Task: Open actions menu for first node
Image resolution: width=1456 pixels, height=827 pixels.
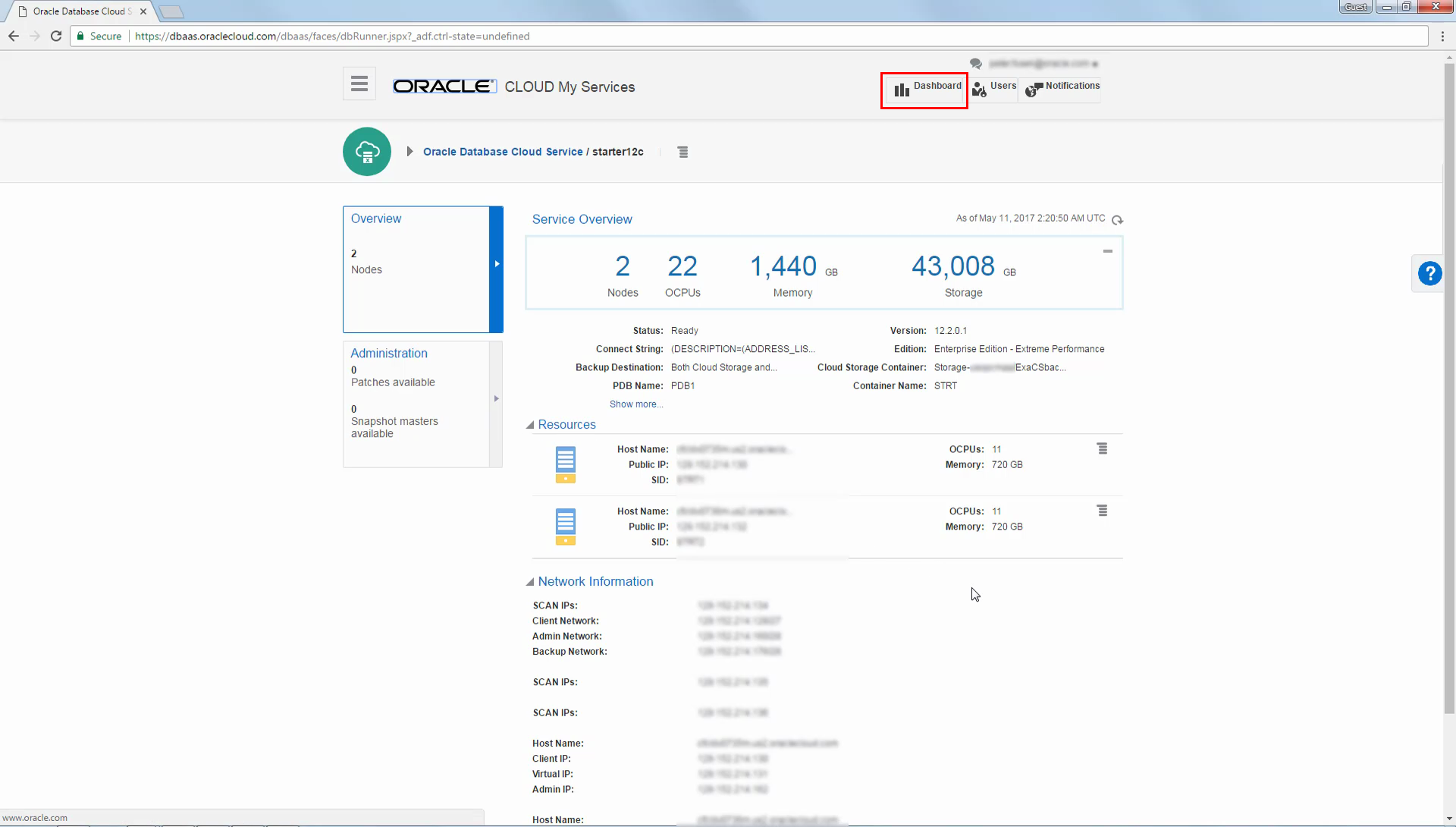Action: coord(1103,449)
